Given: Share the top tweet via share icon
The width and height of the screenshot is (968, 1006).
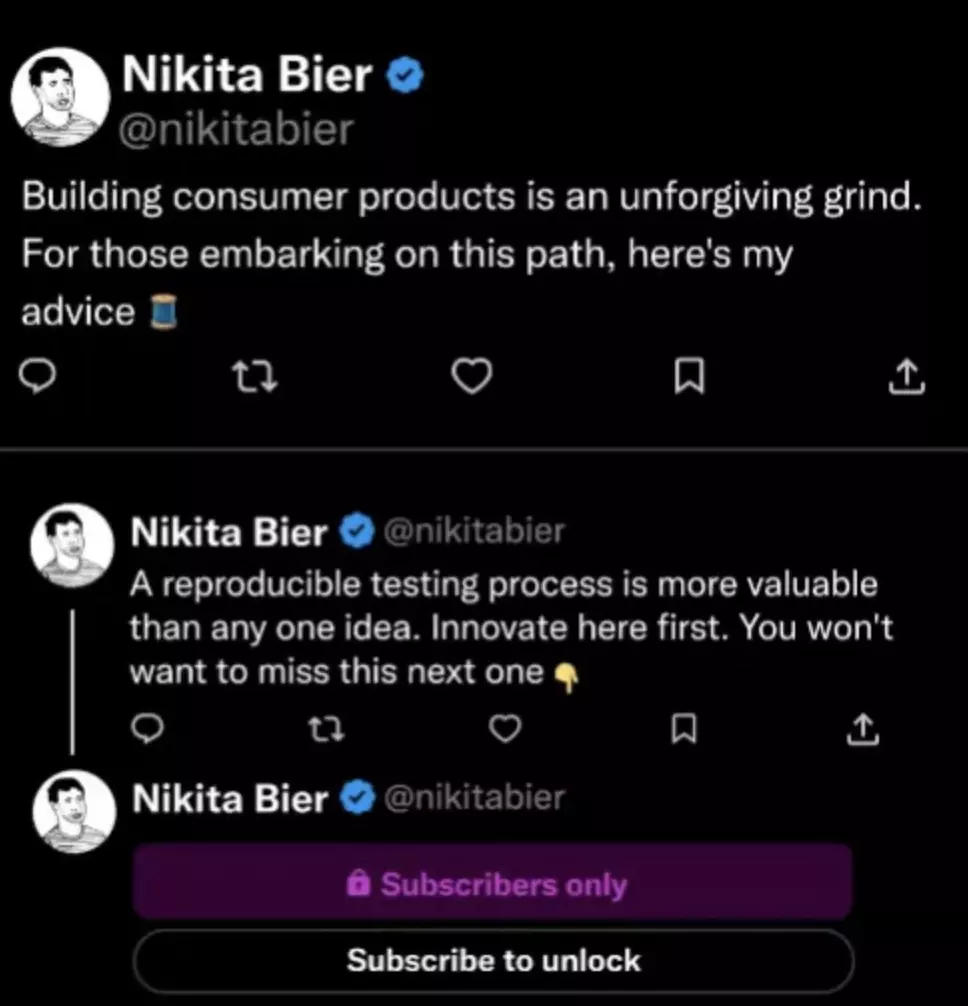Looking at the screenshot, I should (x=905, y=376).
